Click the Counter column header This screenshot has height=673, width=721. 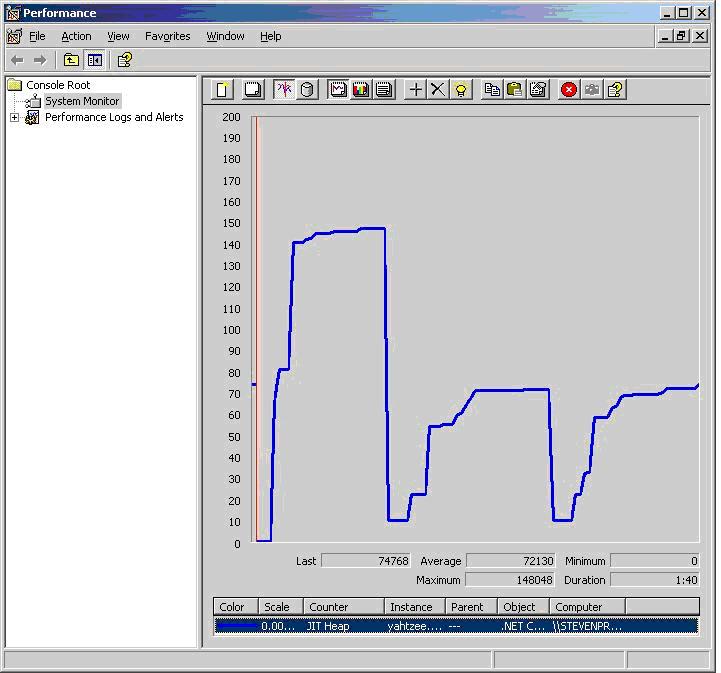[344, 607]
